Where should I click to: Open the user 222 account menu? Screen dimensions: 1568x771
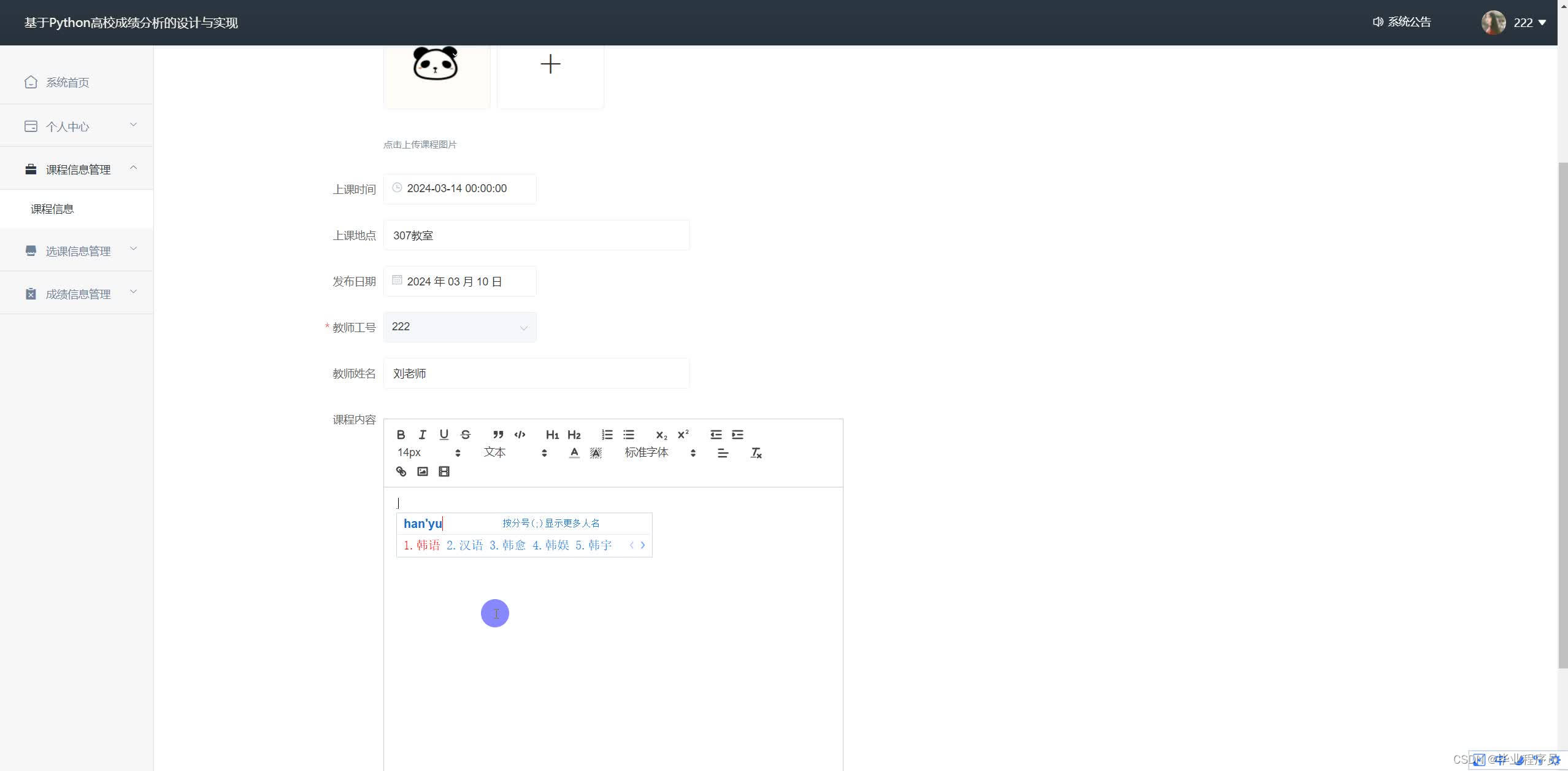pyautogui.click(x=1530, y=23)
